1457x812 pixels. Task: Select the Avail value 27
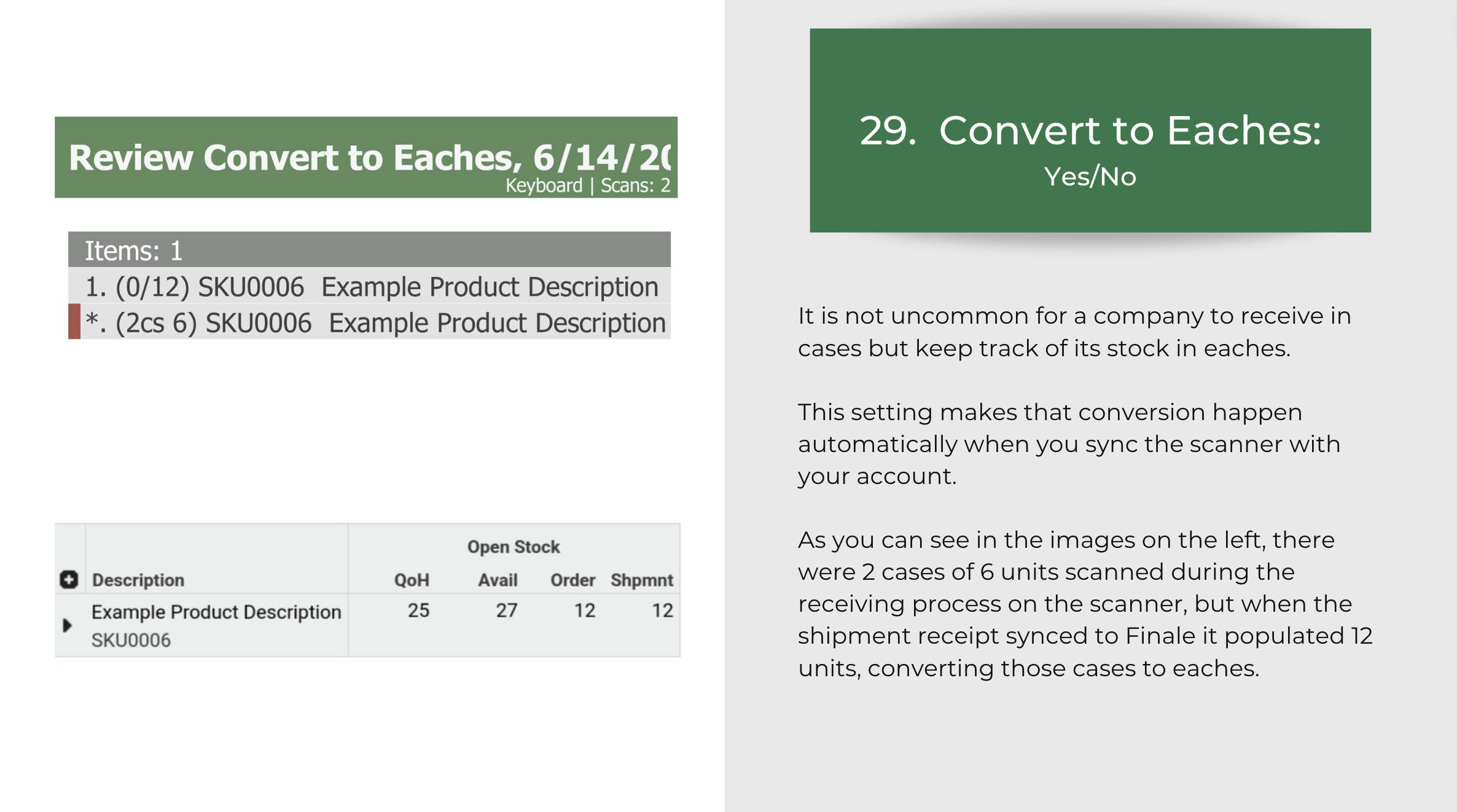(x=507, y=611)
